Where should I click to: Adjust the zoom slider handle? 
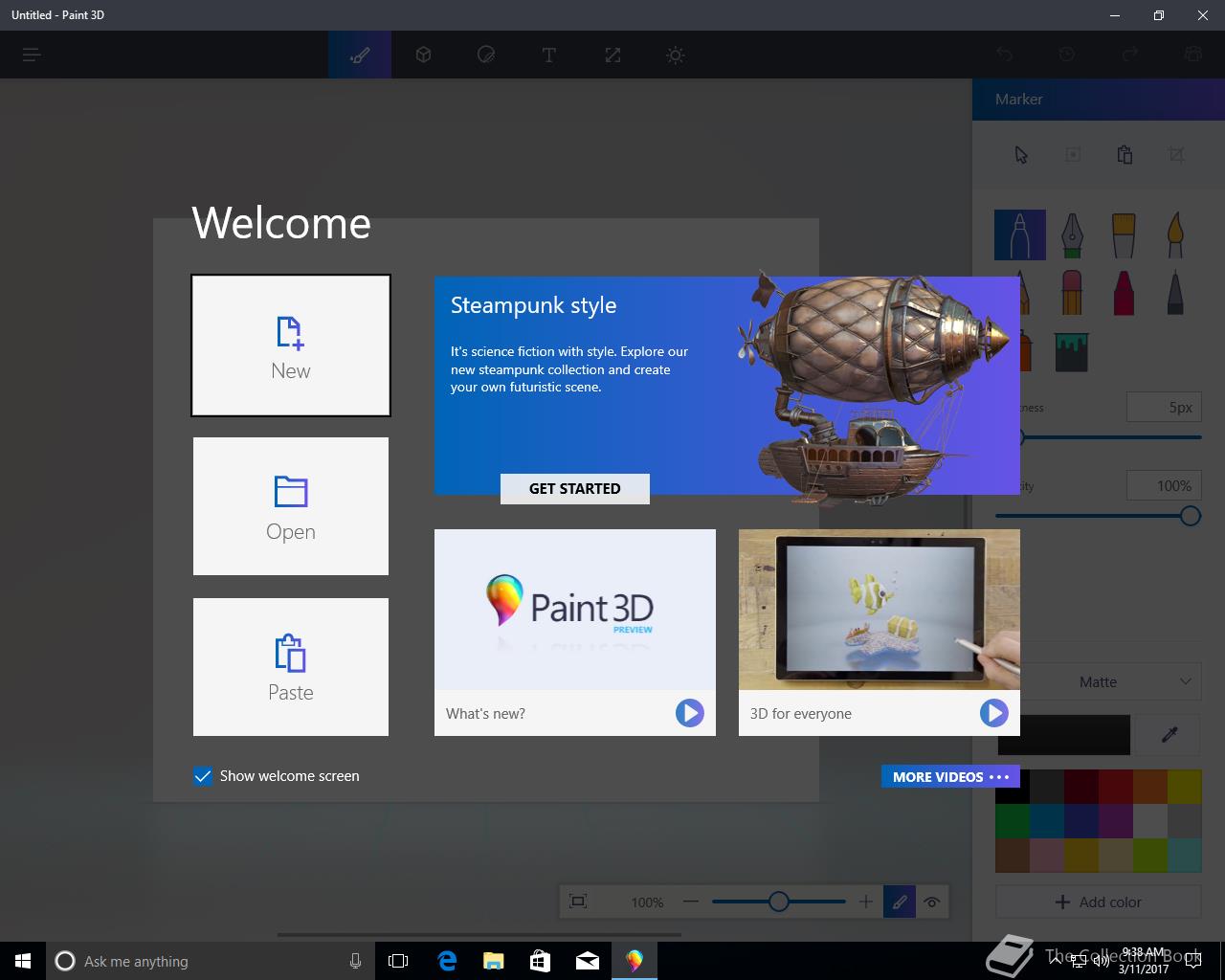click(x=779, y=902)
